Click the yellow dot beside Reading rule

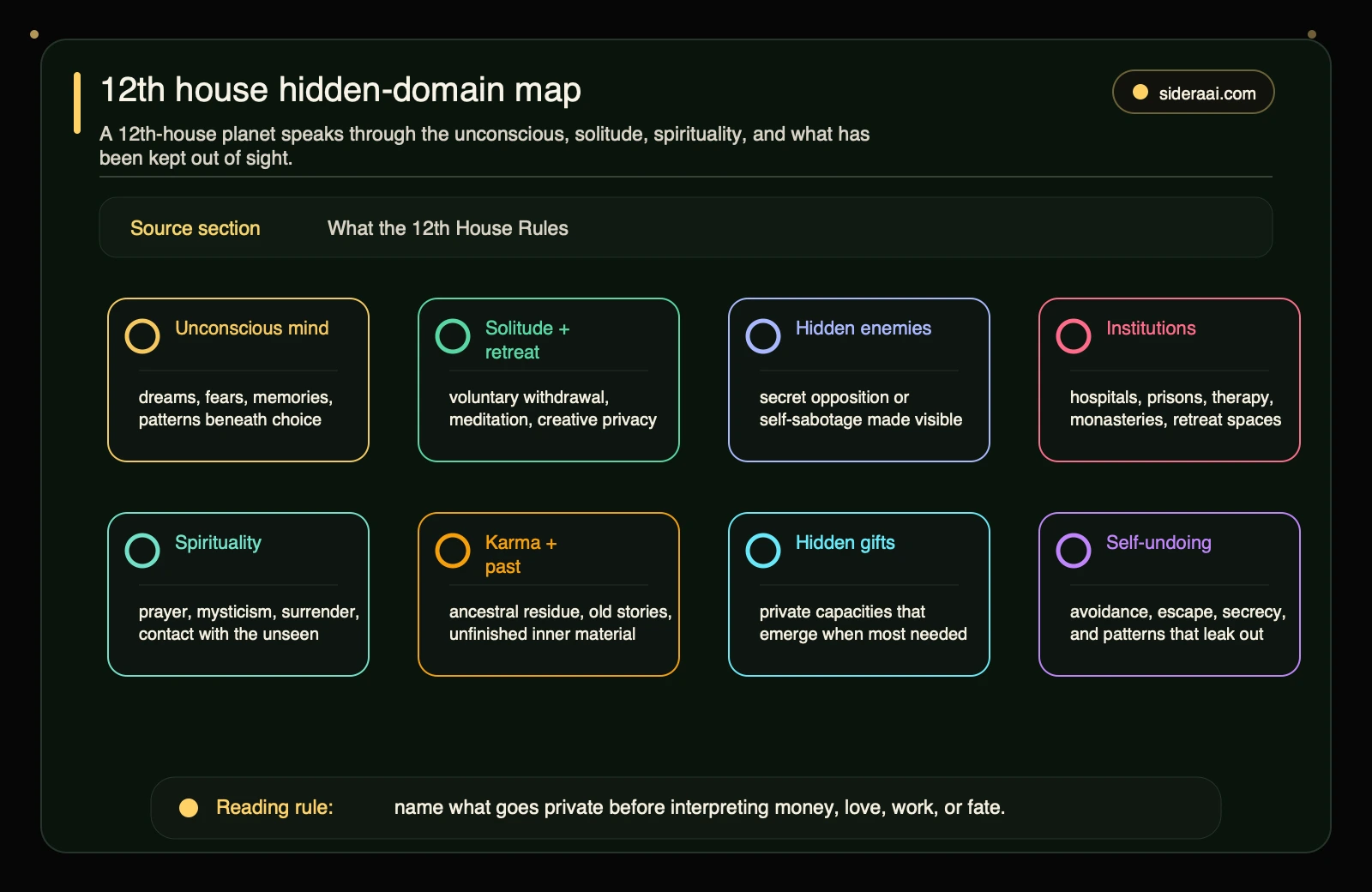click(x=189, y=808)
